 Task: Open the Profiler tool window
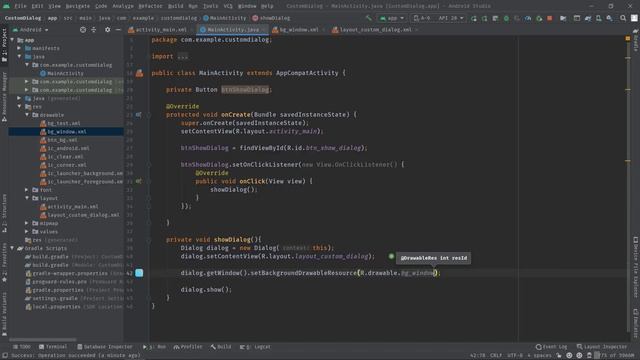(x=188, y=347)
